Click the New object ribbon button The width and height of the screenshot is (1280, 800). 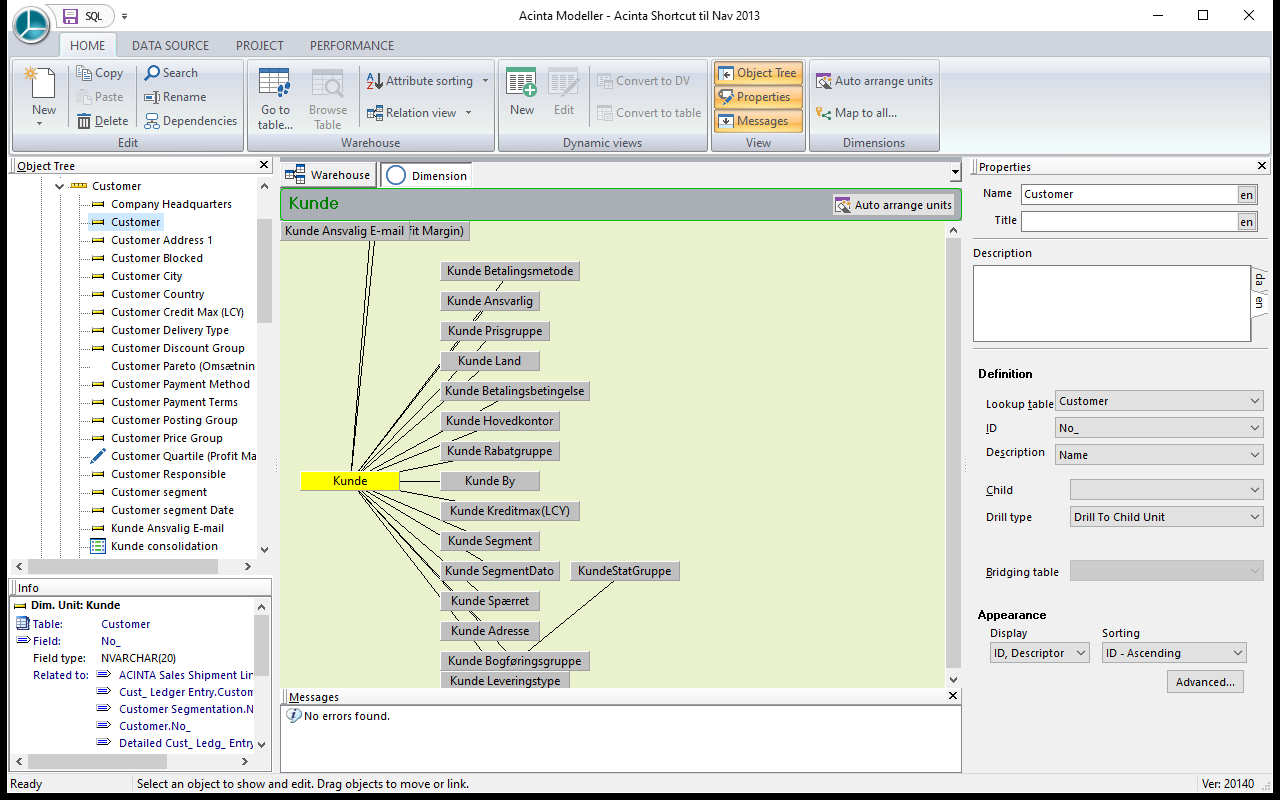[43, 96]
